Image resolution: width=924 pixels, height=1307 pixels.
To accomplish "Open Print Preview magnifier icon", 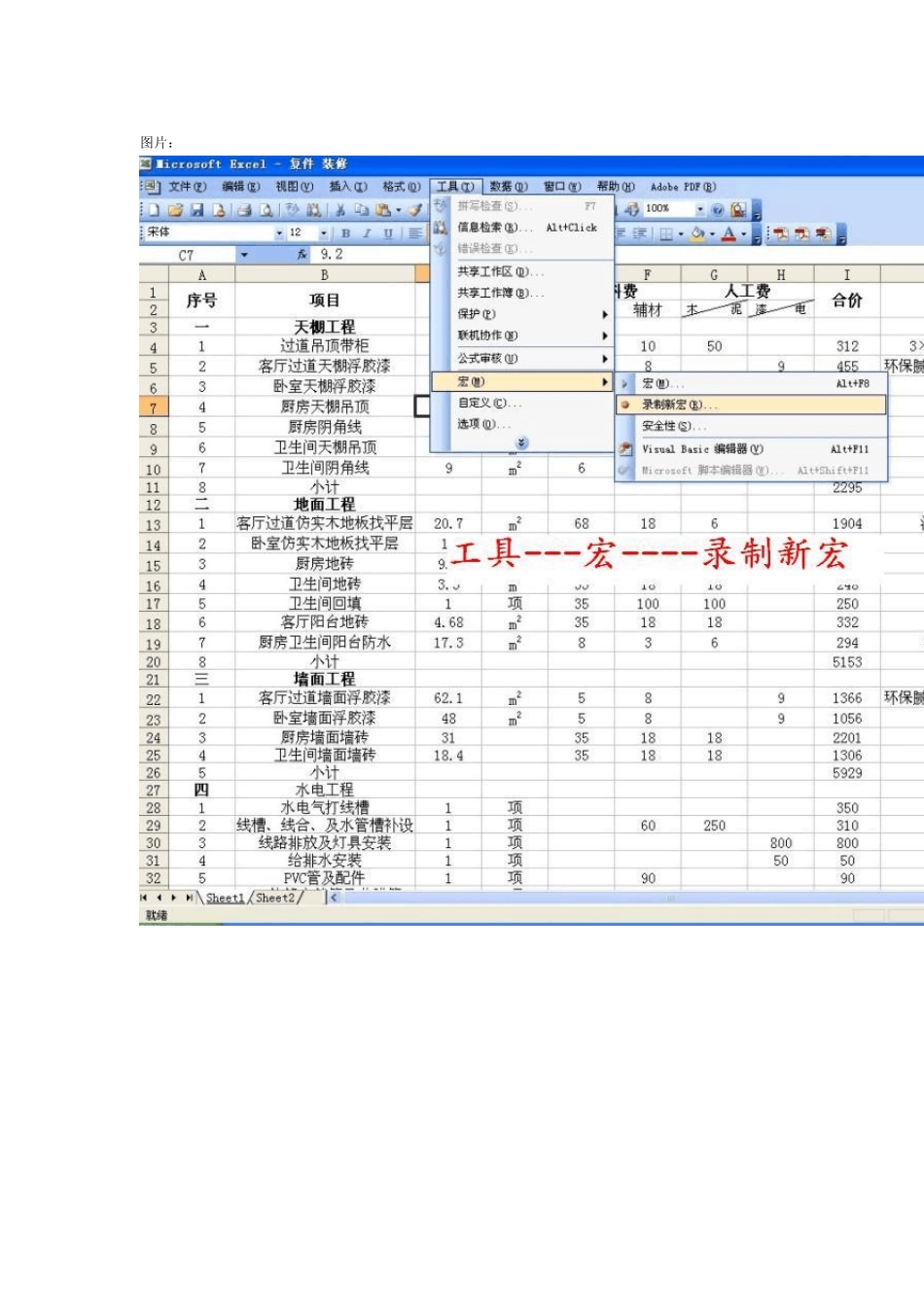I will pos(267,210).
